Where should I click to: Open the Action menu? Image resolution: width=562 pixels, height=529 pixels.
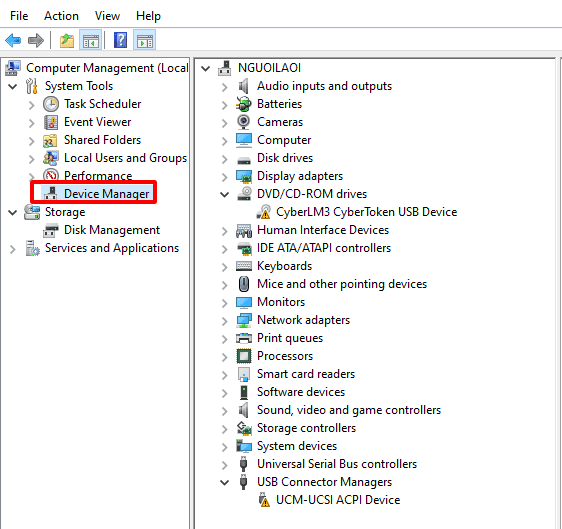pyautogui.click(x=61, y=16)
